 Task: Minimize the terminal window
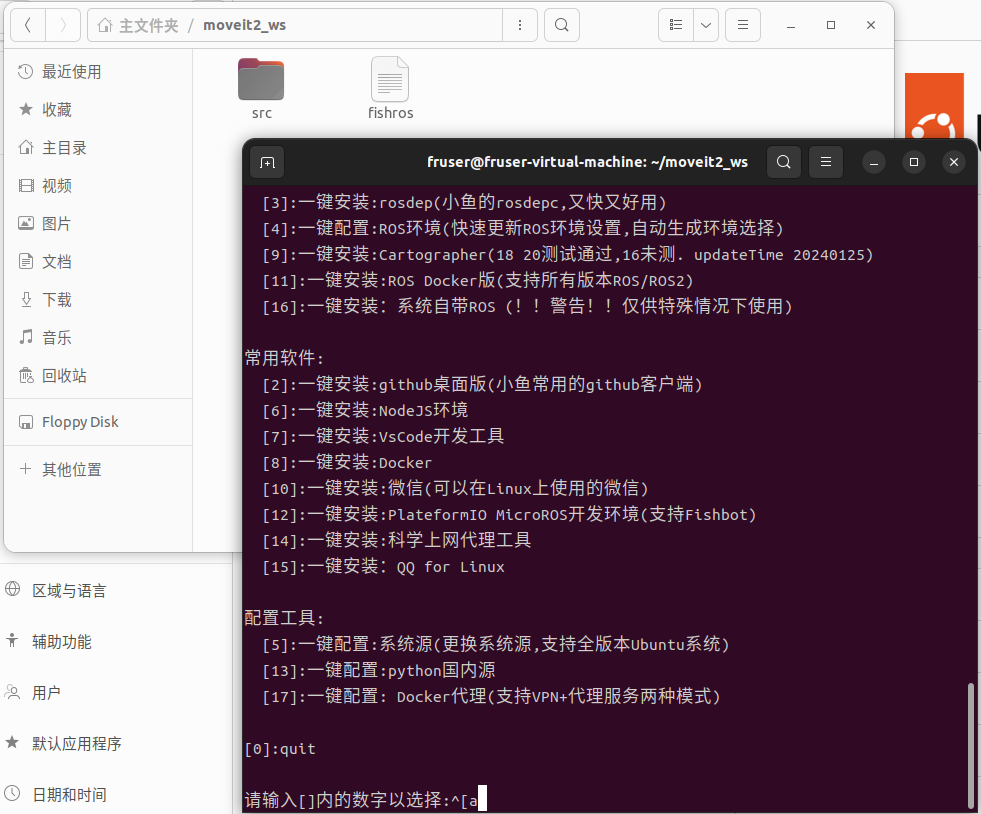874,163
